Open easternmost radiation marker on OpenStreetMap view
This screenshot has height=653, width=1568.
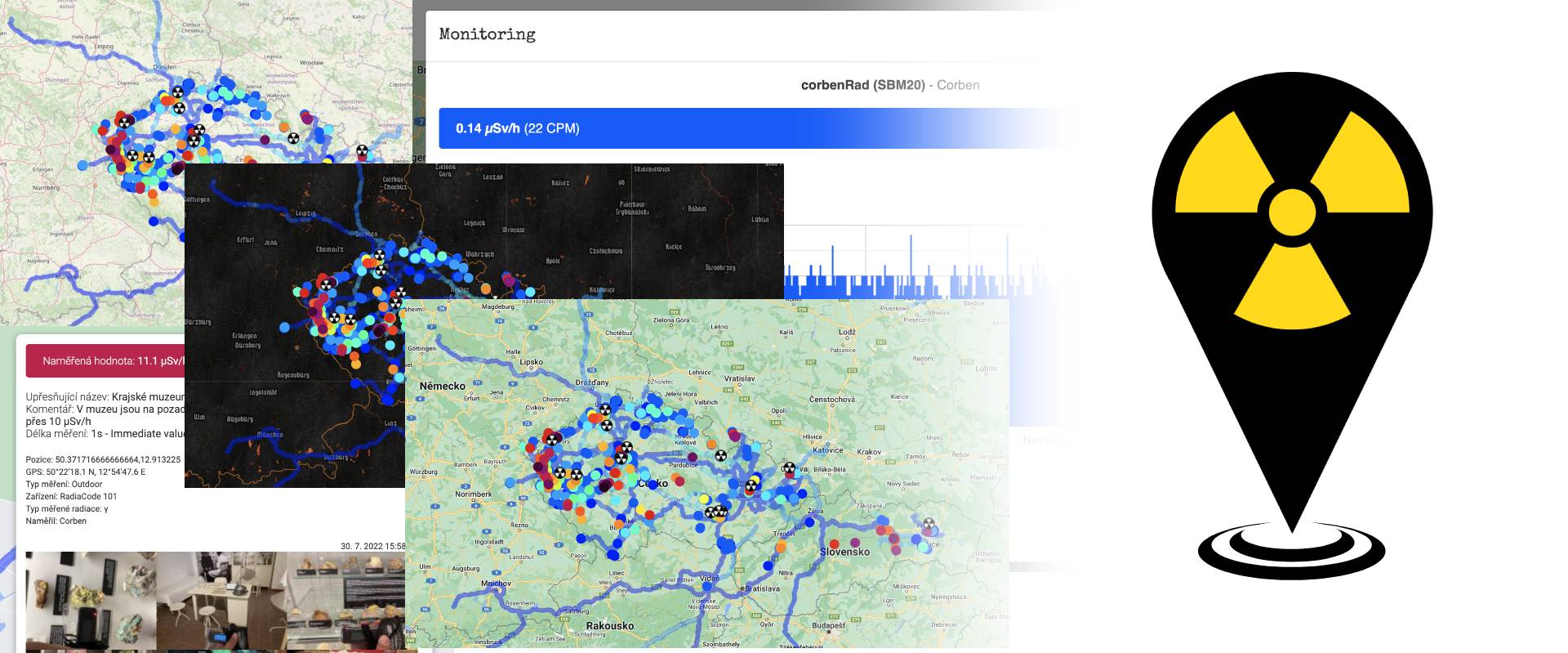[362, 150]
